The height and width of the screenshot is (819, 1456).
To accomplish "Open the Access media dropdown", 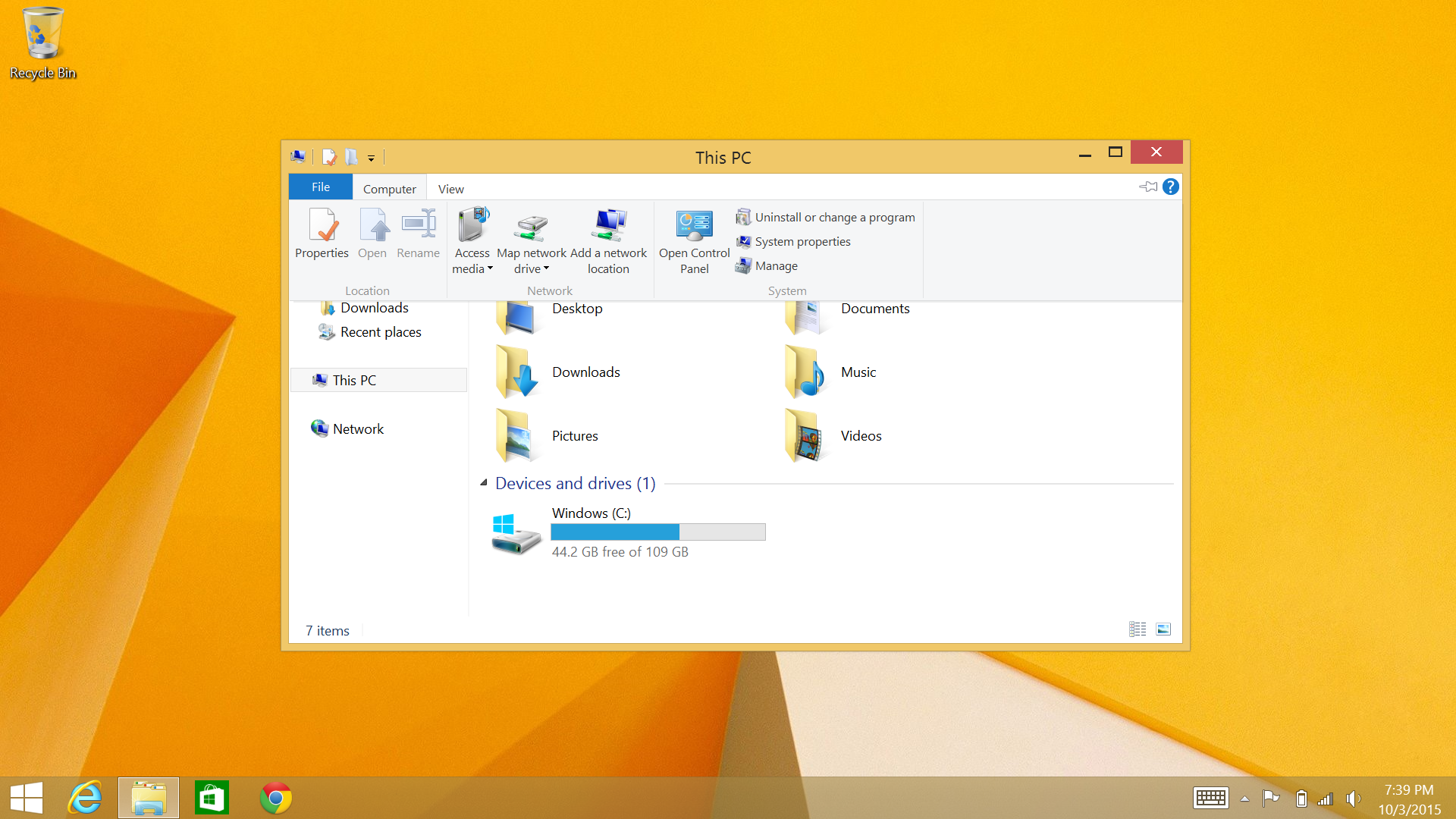I will [x=472, y=241].
